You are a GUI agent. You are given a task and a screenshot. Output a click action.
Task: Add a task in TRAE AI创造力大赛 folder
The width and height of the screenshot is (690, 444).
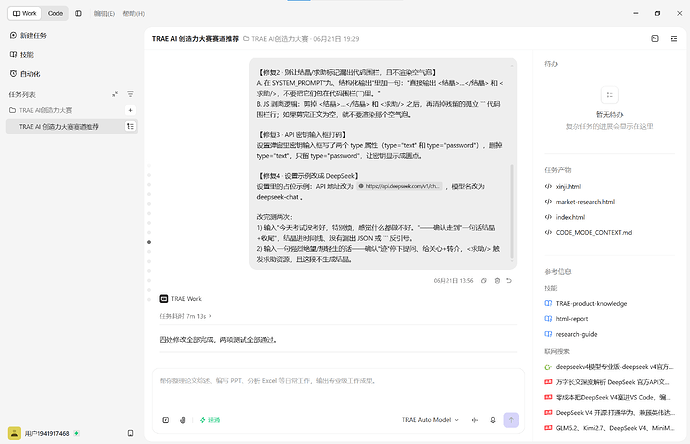pyautogui.click(x=130, y=110)
